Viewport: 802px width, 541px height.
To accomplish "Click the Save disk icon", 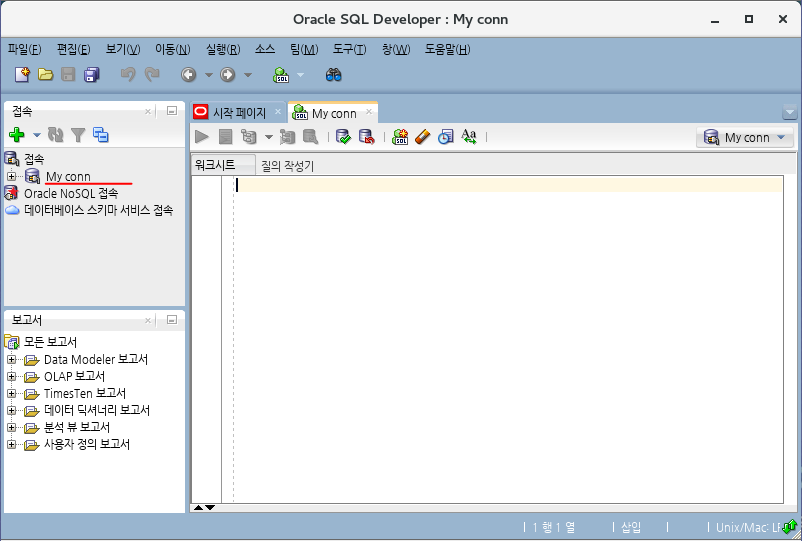I will (x=68, y=75).
